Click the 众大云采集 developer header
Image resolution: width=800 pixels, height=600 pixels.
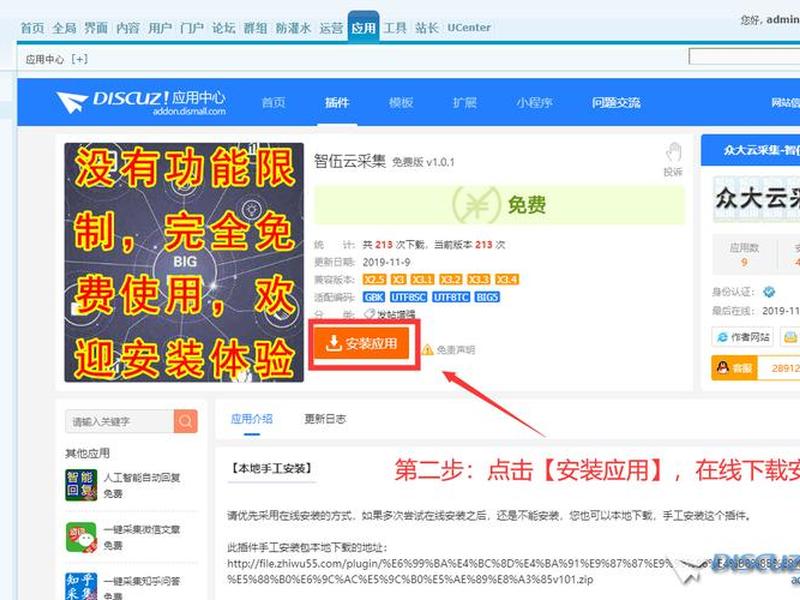751,150
